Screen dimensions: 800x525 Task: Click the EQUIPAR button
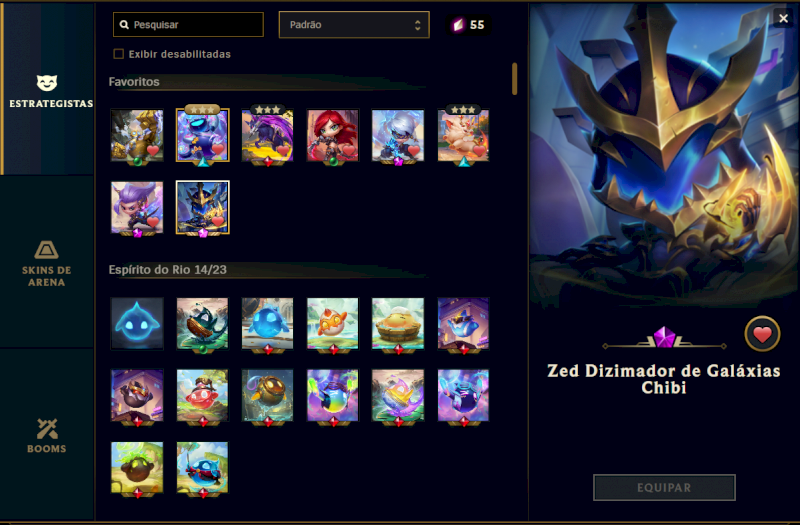[x=664, y=487]
